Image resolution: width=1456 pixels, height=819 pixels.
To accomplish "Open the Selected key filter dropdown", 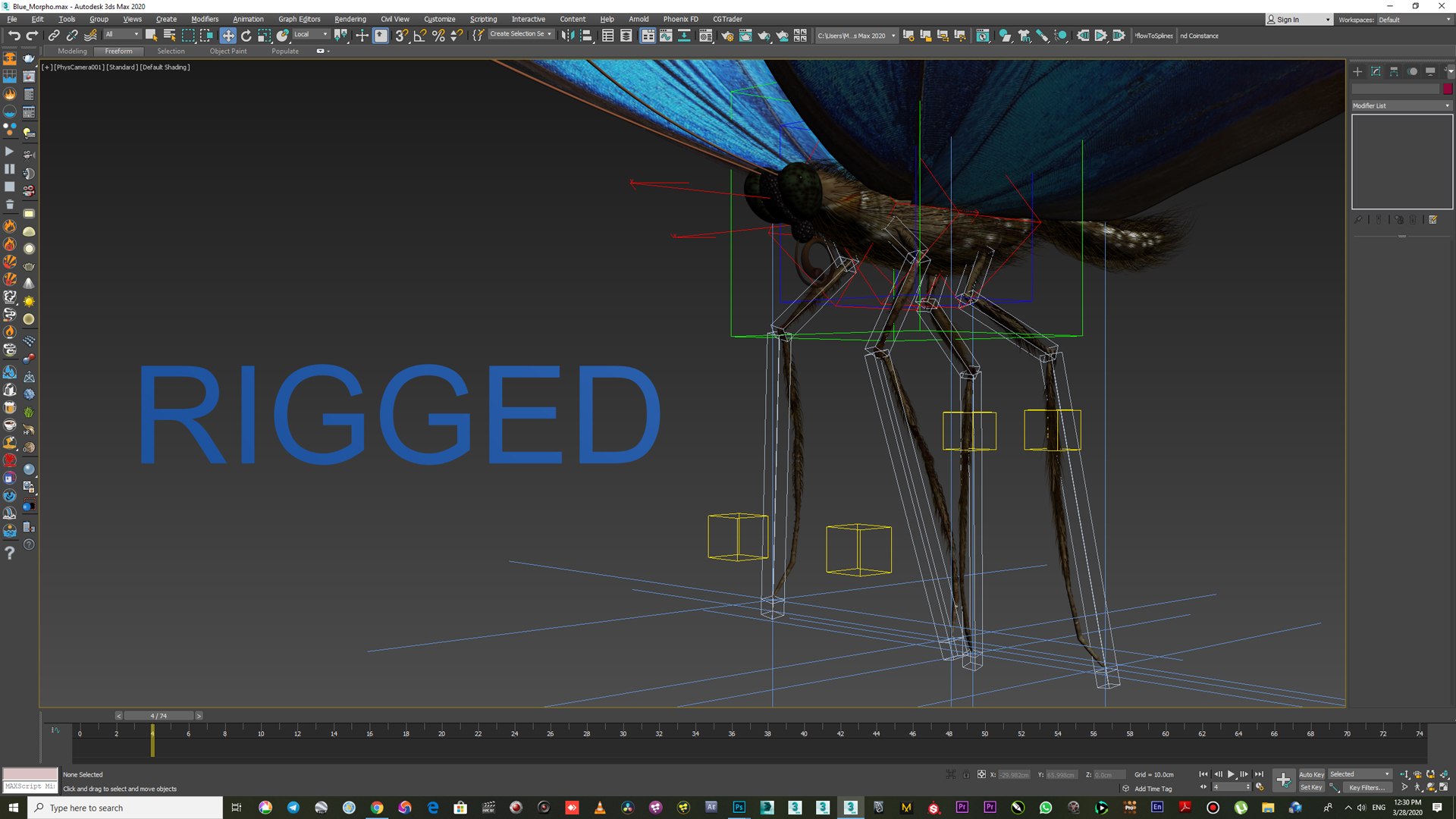I will (1360, 774).
